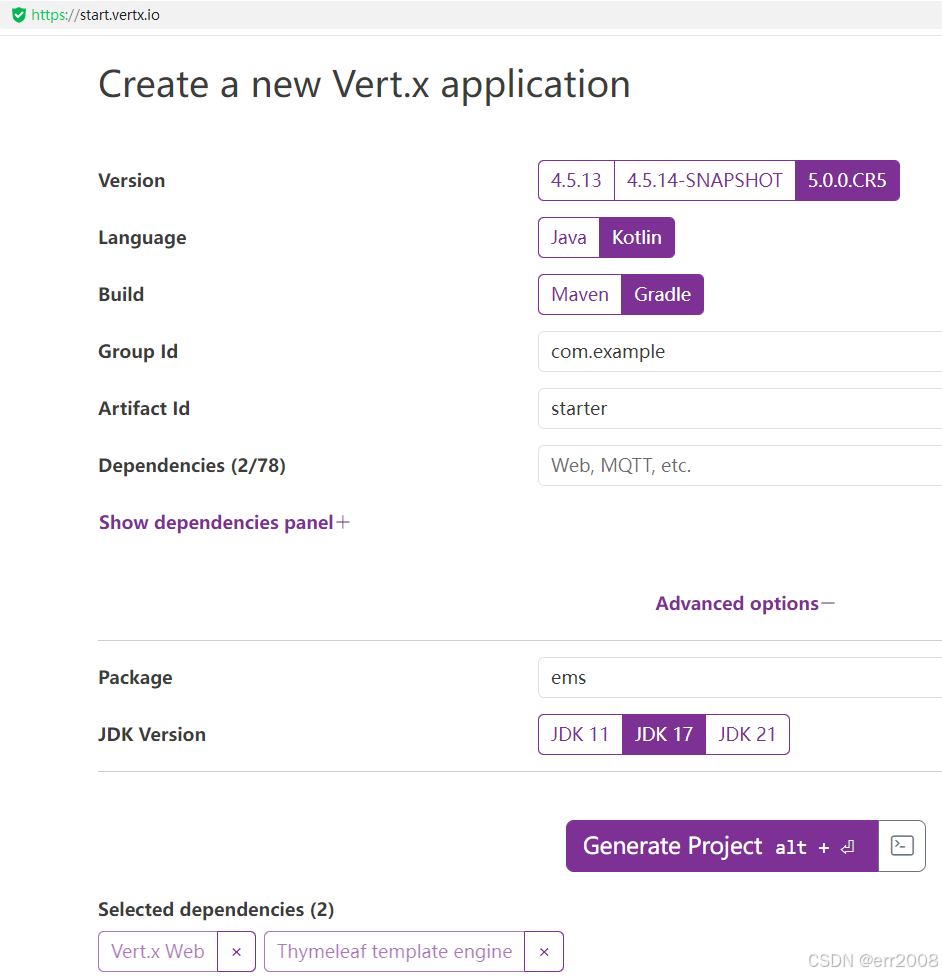Pick Gradle as the build tool
The height and width of the screenshot is (976, 942).
662,294
